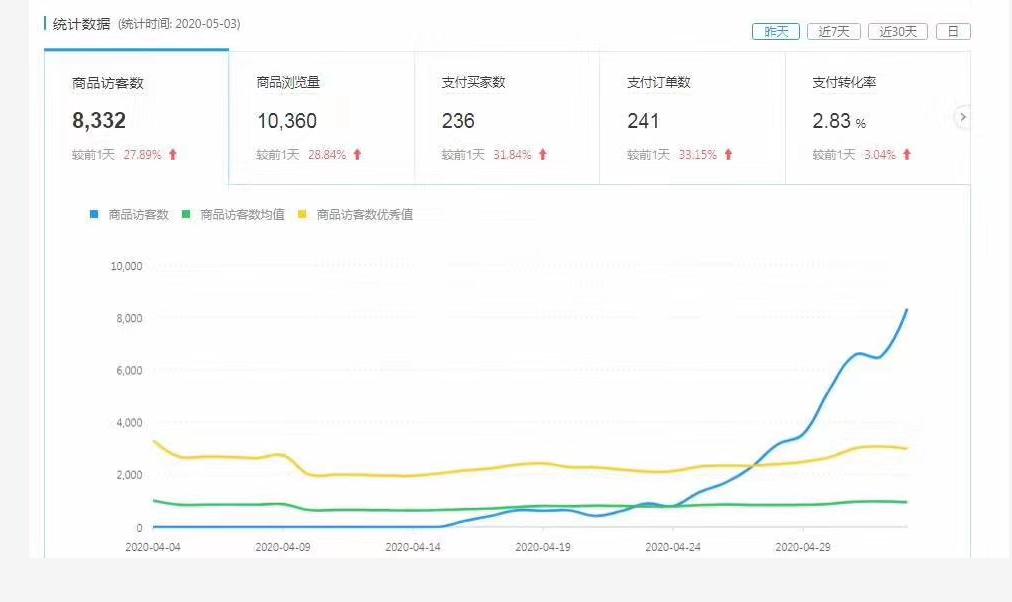The height and width of the screenshot is (602, 1012).
Task: Click the right chevron to reveal more metric cards
Action: click(962, 117)
